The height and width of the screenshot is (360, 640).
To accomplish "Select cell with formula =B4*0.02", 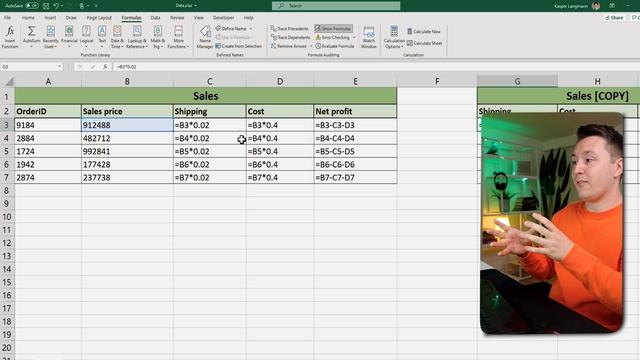I will click(209, 138).
